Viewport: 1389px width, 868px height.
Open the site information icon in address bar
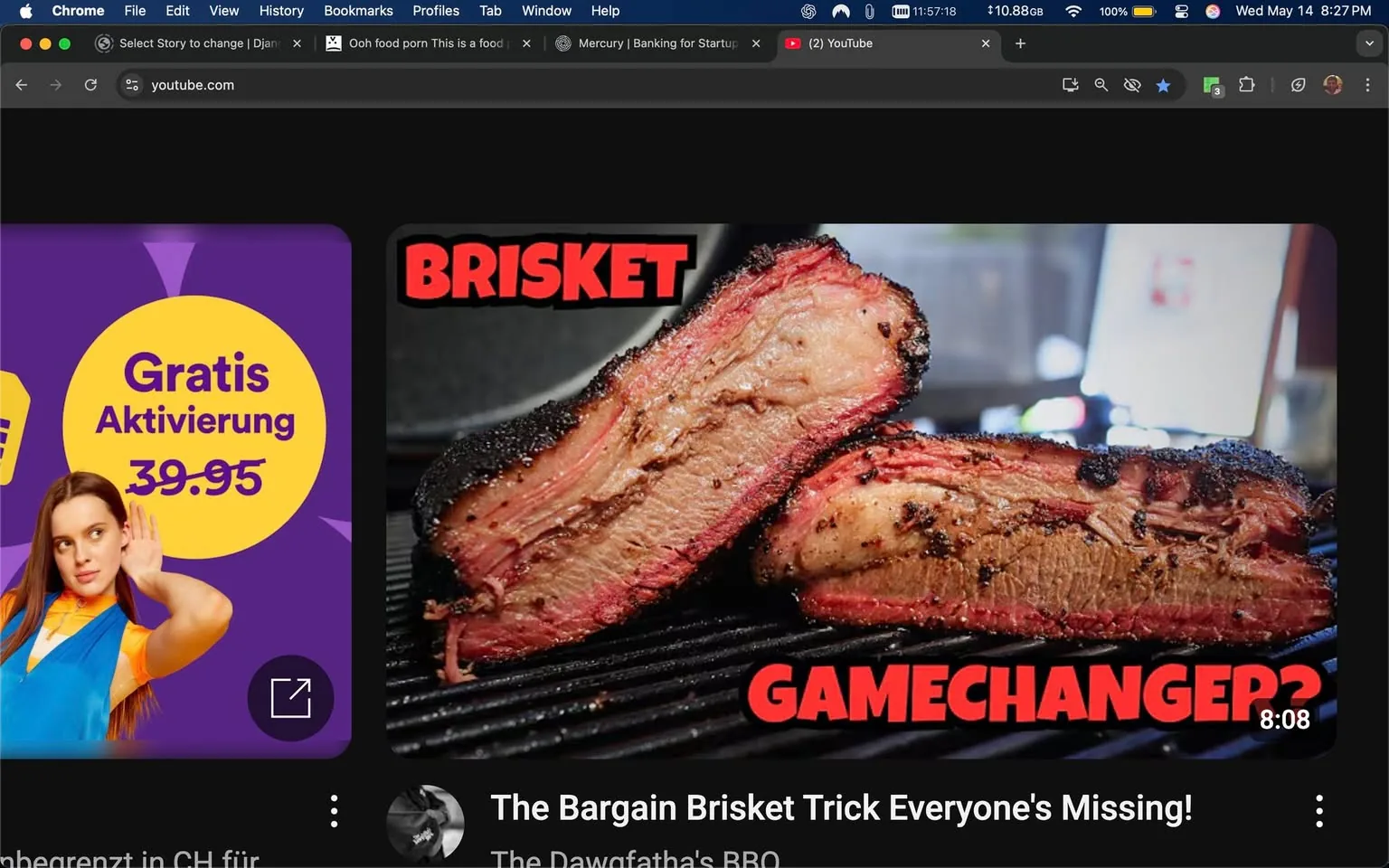point(132,84)
